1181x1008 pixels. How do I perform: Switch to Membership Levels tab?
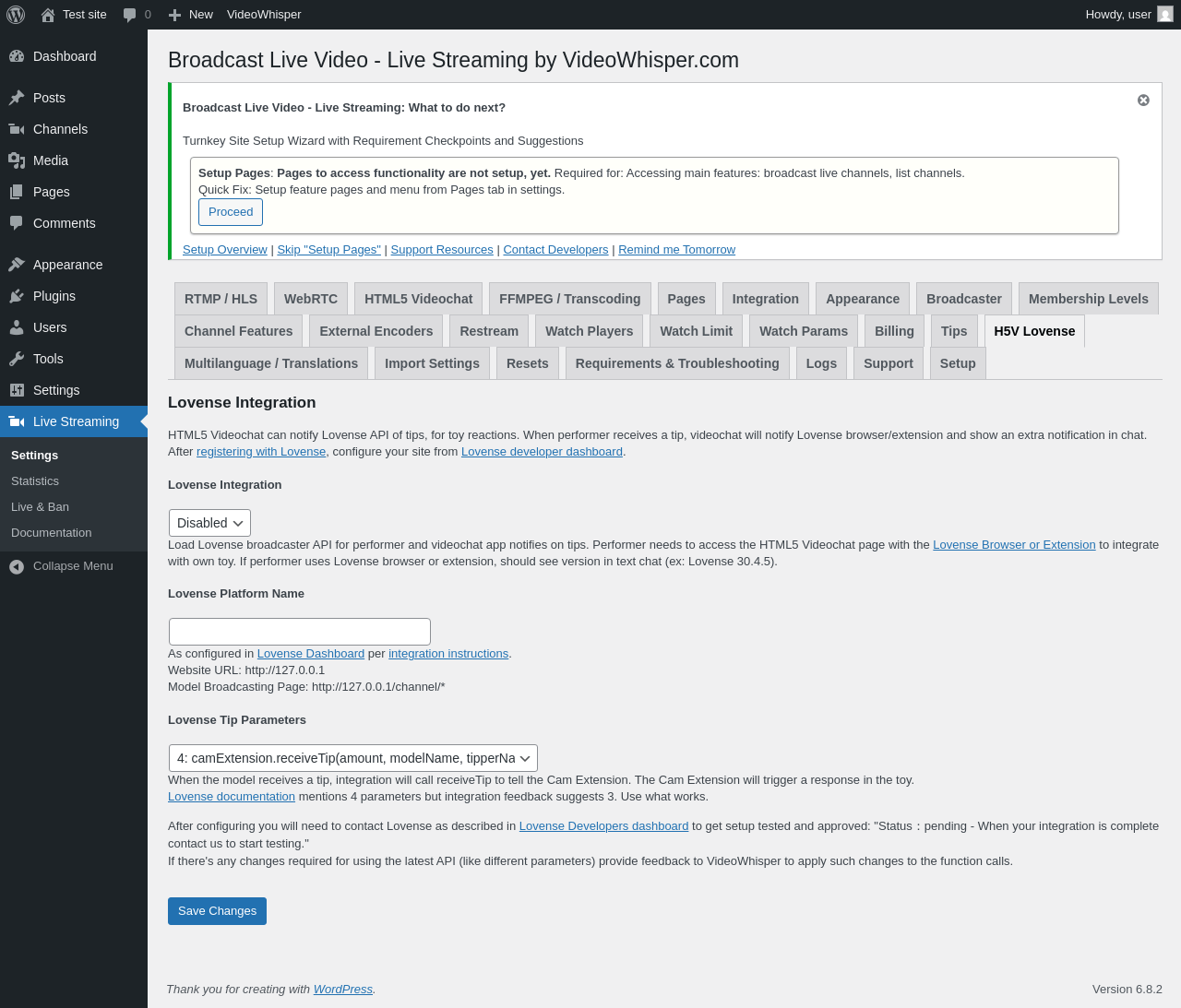click(1089, 299)
